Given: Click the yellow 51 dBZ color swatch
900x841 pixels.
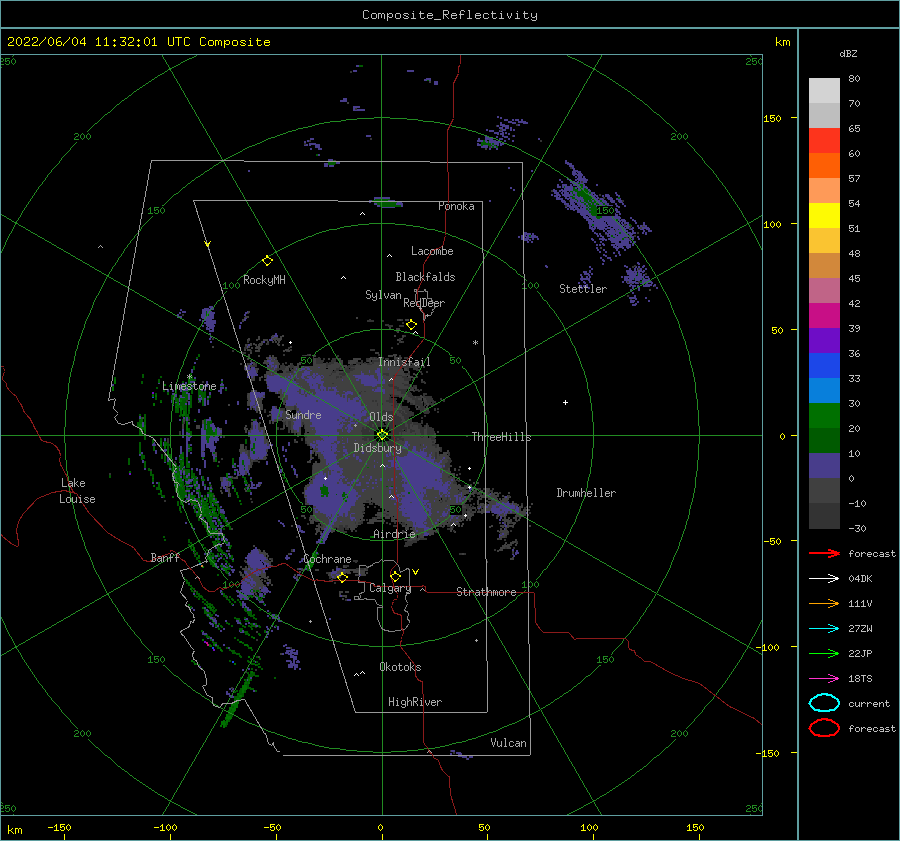Looking at the screenshot, I should click(824, 215).
